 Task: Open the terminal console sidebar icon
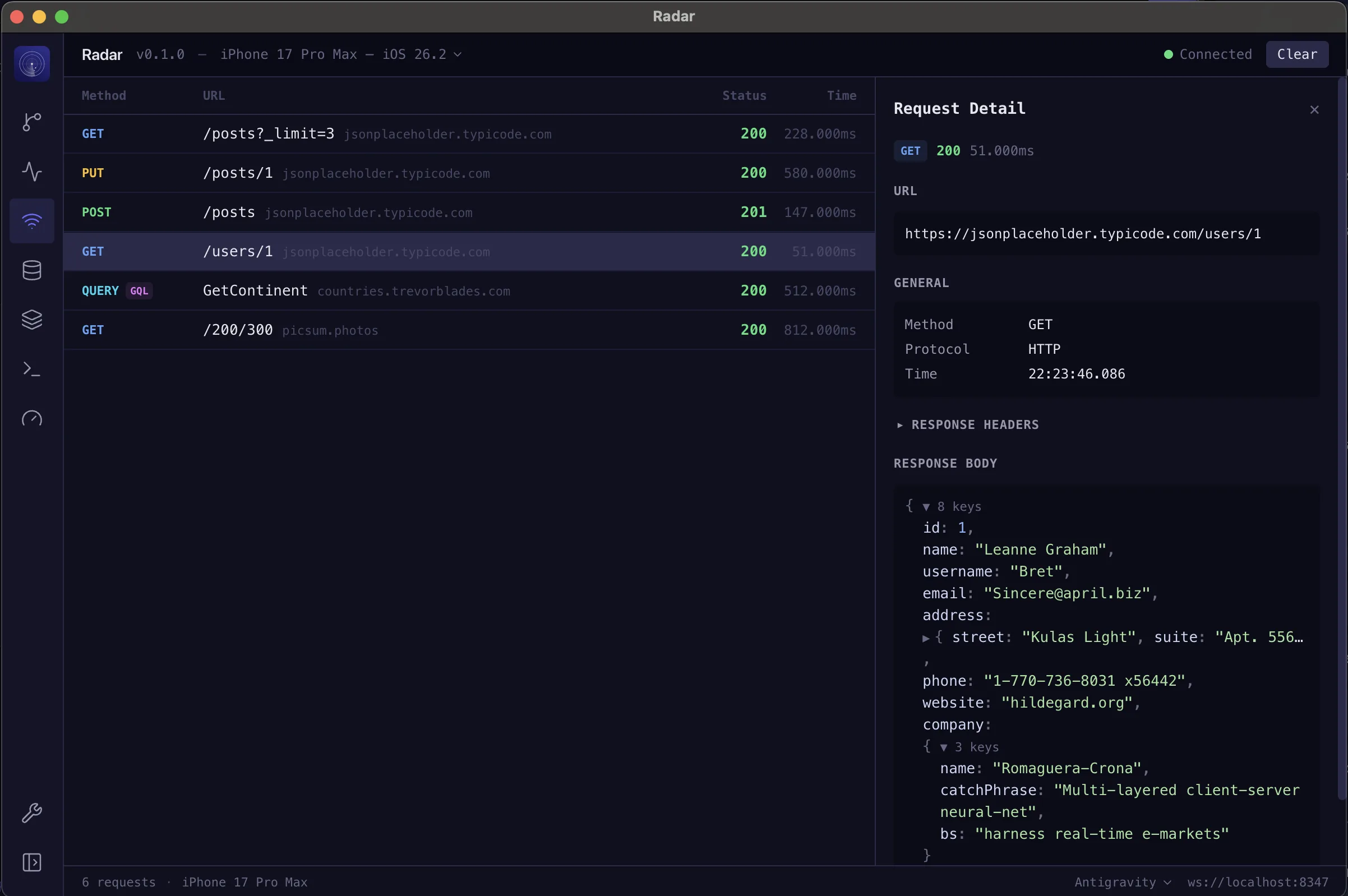32,369
